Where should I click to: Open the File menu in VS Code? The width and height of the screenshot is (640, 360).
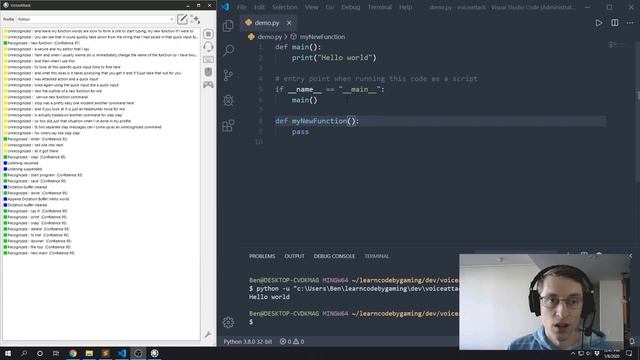242,7
